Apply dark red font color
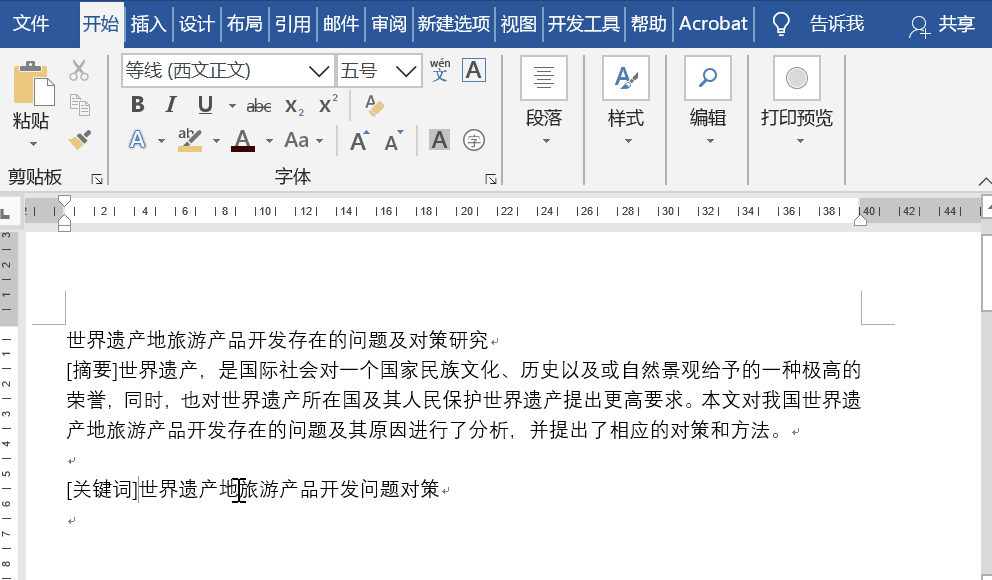The width and height of the screenshot is (992, 580). (x=243, y=140)
